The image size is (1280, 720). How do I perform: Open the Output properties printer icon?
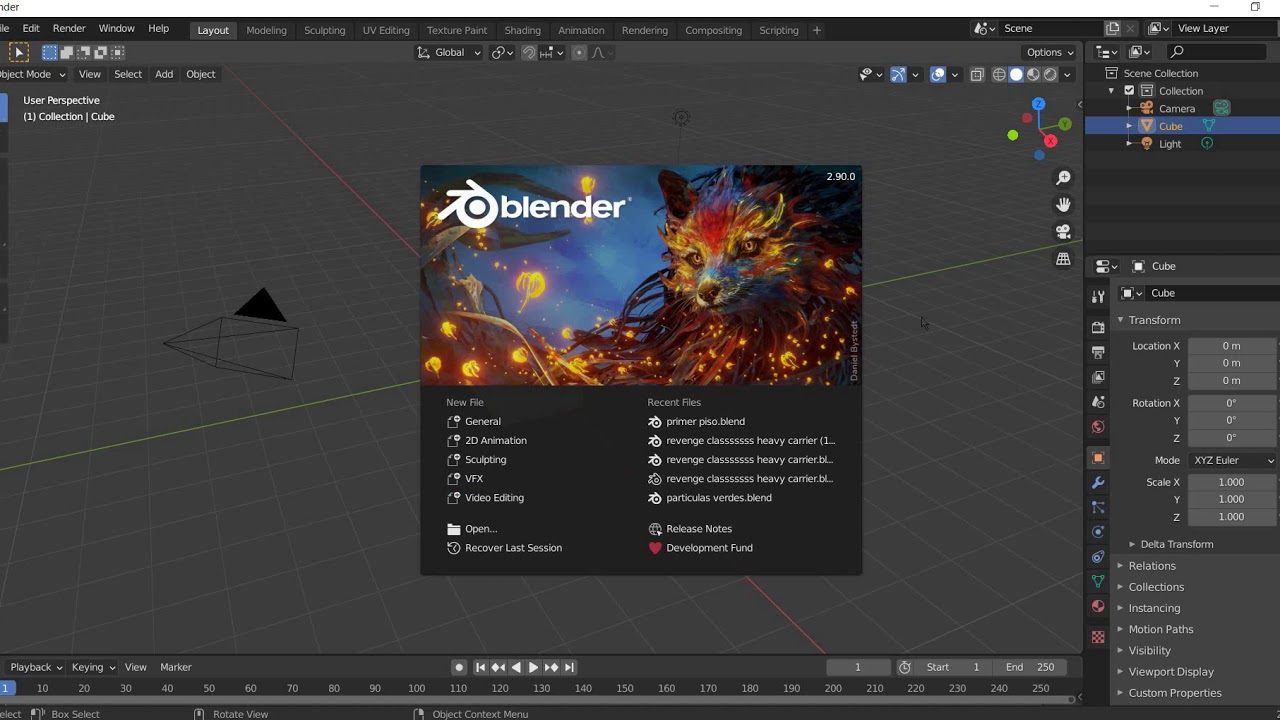(x=1098, y=352)
